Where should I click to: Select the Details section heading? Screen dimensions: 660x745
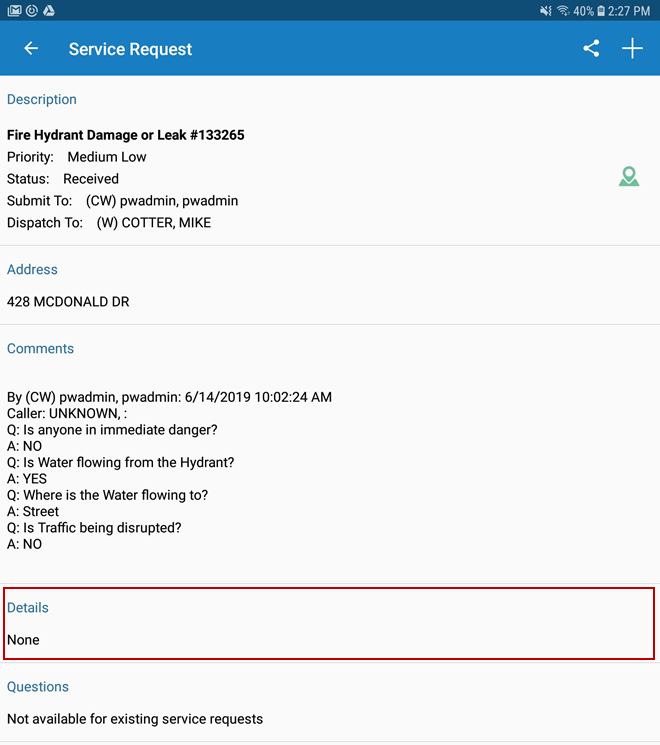point(28,608)
